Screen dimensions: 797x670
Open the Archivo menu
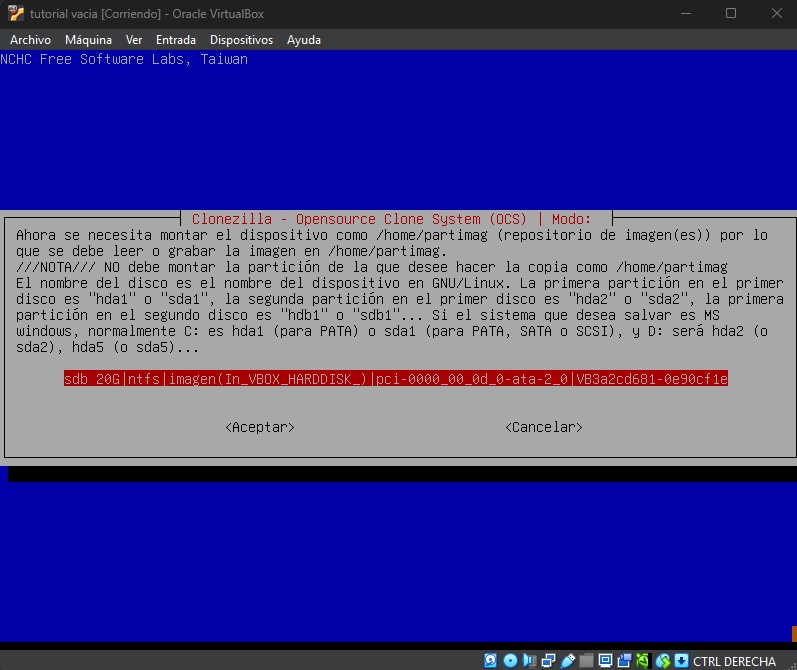[30, 40]
